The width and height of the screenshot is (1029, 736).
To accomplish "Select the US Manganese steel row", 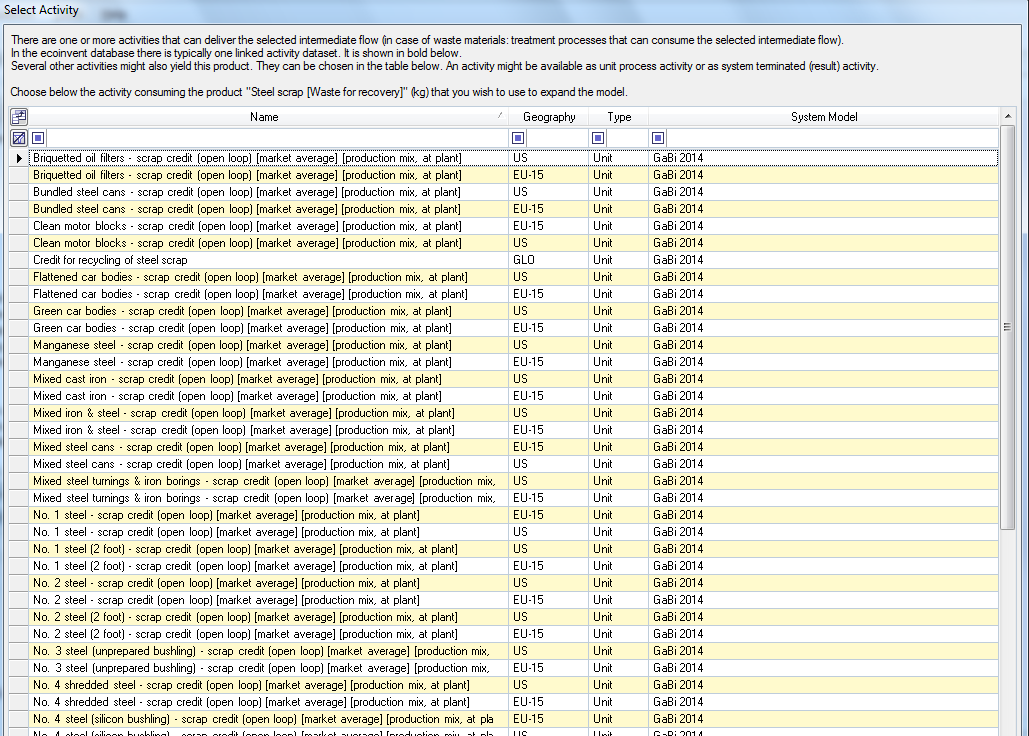I will (504, 346).
